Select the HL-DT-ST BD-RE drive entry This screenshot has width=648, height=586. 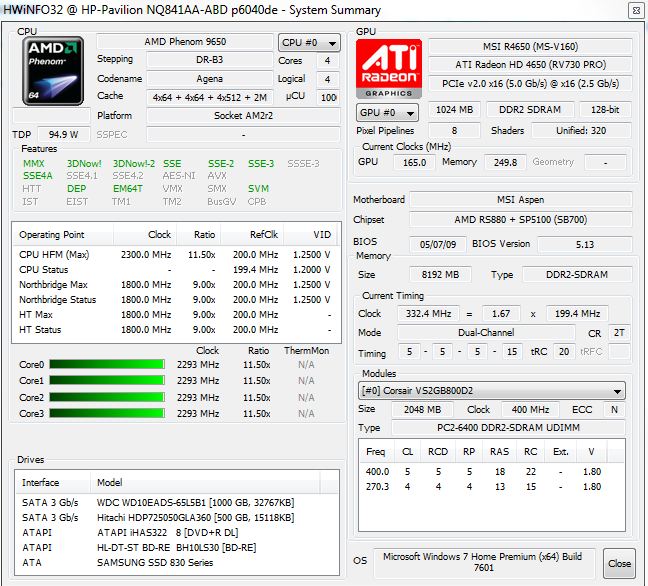point(177,548)
